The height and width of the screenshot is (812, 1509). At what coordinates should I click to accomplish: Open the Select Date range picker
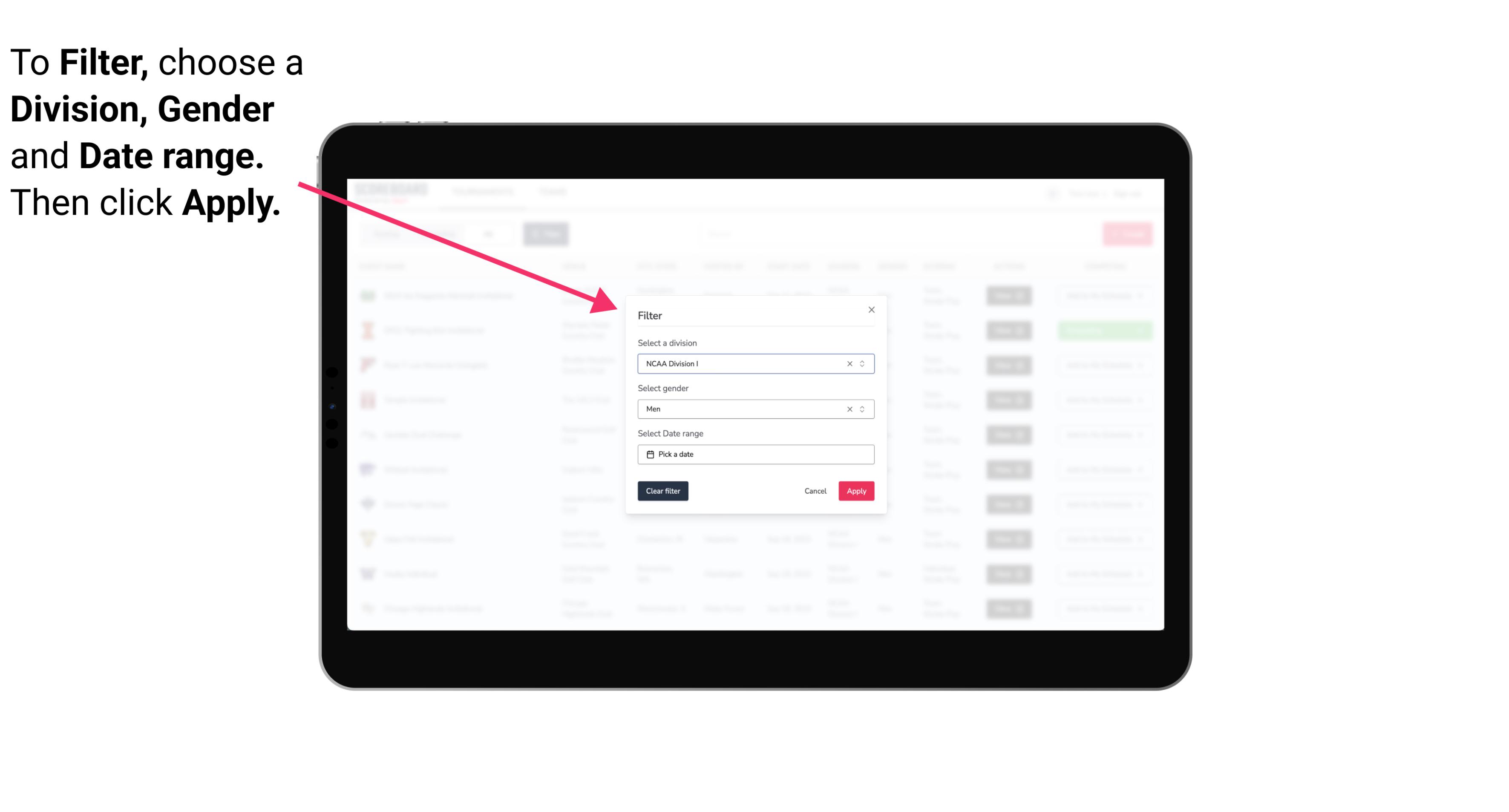[x=755, y=454]
